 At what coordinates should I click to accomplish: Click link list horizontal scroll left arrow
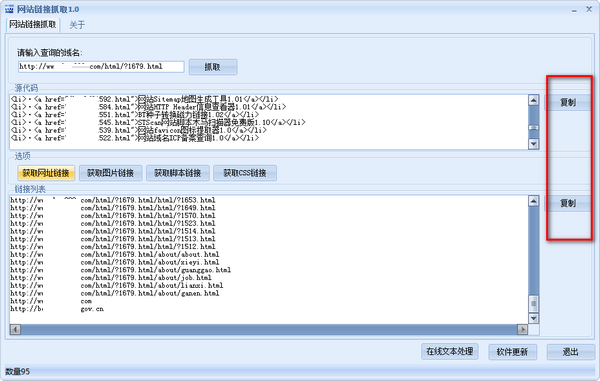pos(15,329)
